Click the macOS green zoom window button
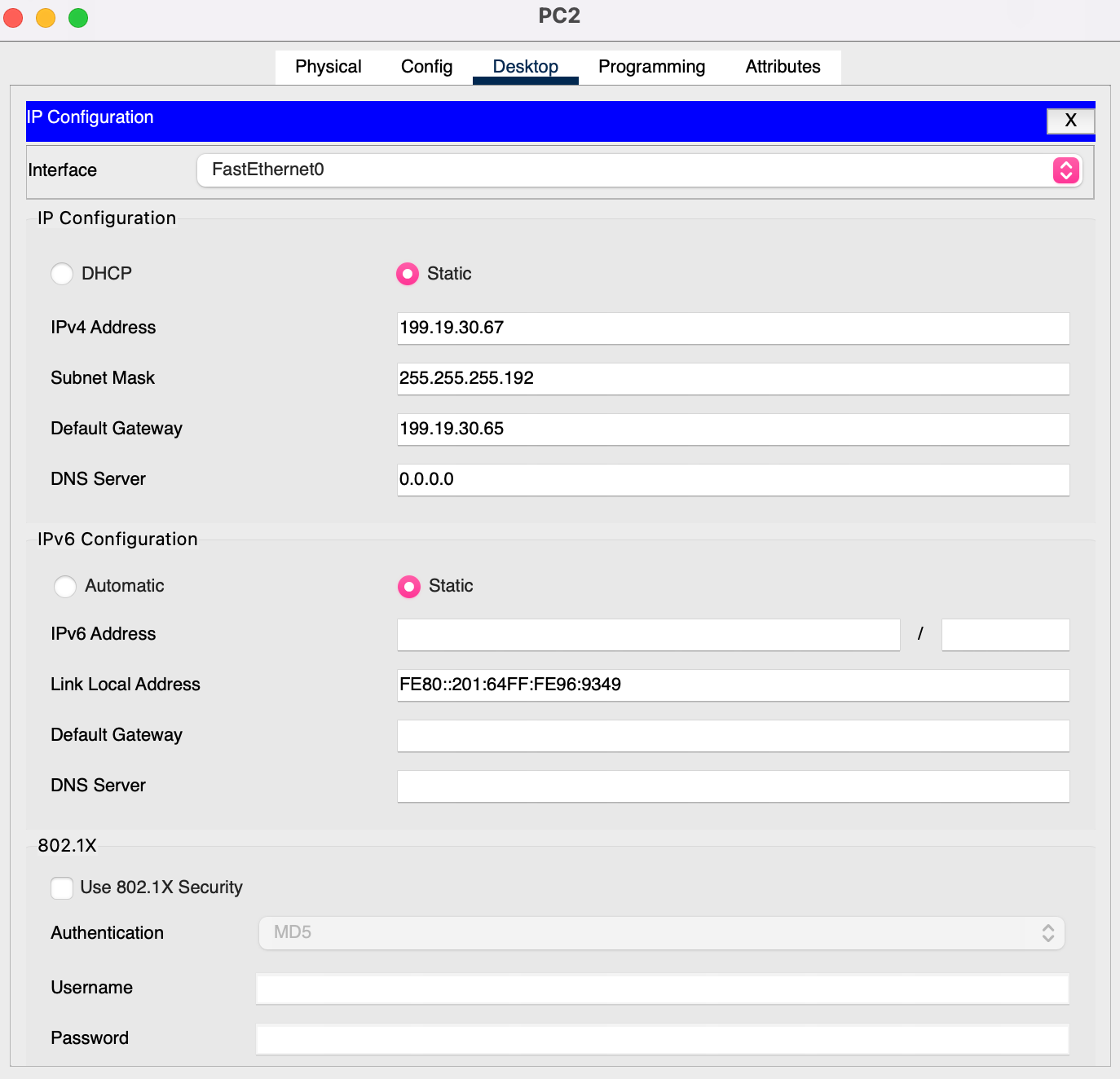Screen dimensions: 1120x1079 pyautogui.click(x=78, y=18)
